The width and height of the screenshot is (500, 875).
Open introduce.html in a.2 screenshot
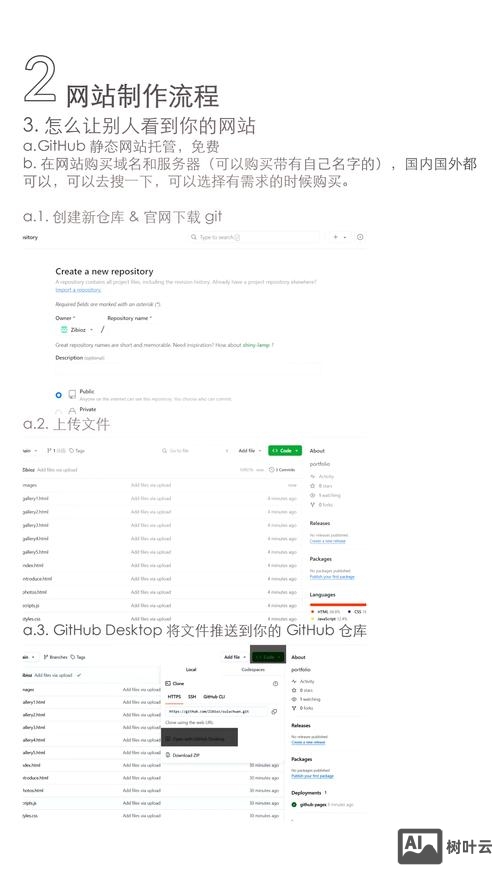37,579
